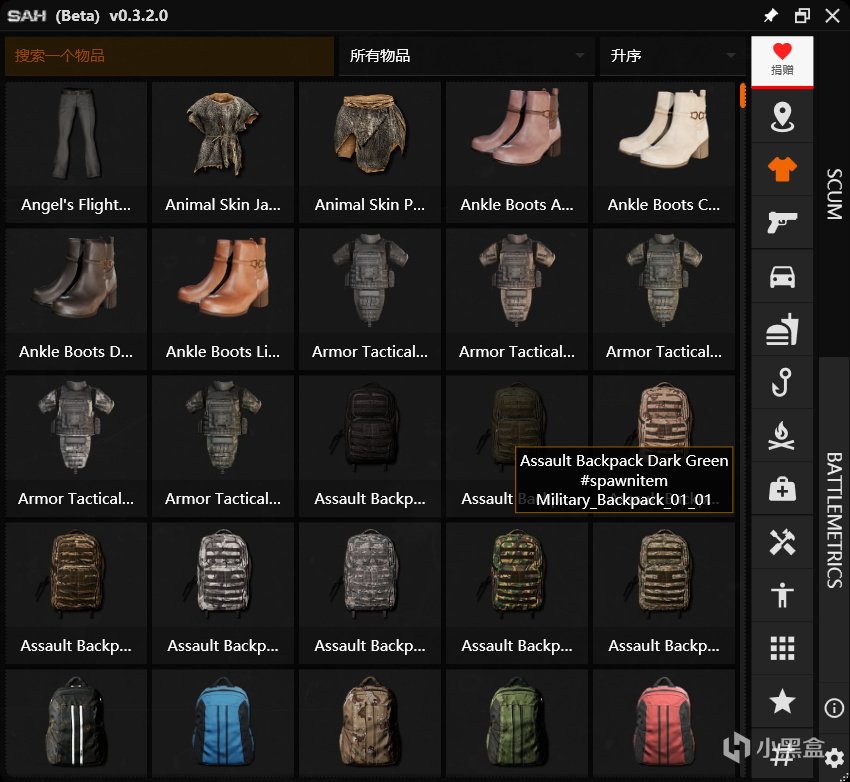The image size is (850, 782).
Task: Open the campfire category
Action: [x=782, y=435]
